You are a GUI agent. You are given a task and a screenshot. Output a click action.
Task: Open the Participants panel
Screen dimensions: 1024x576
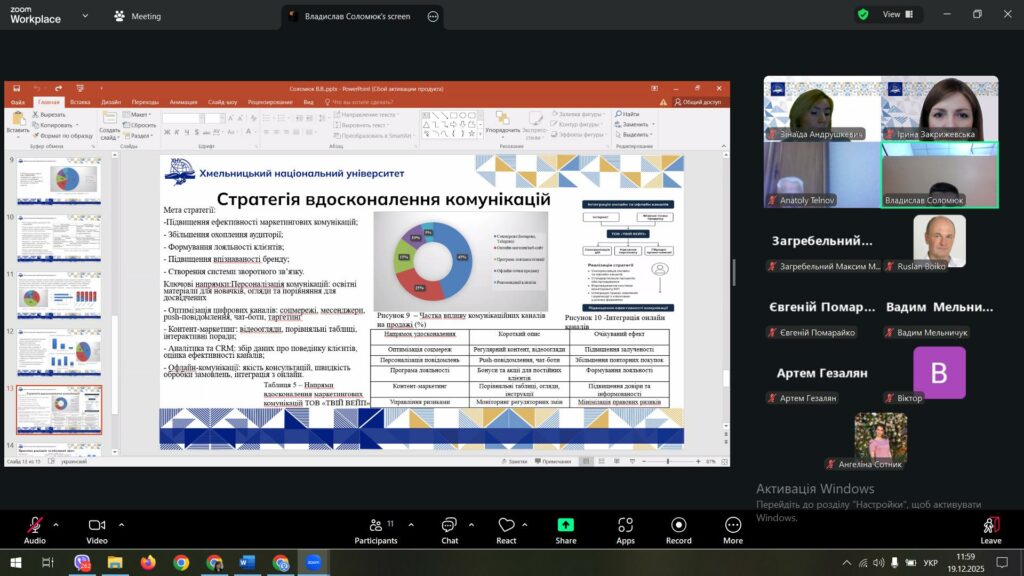click(375, 526)
